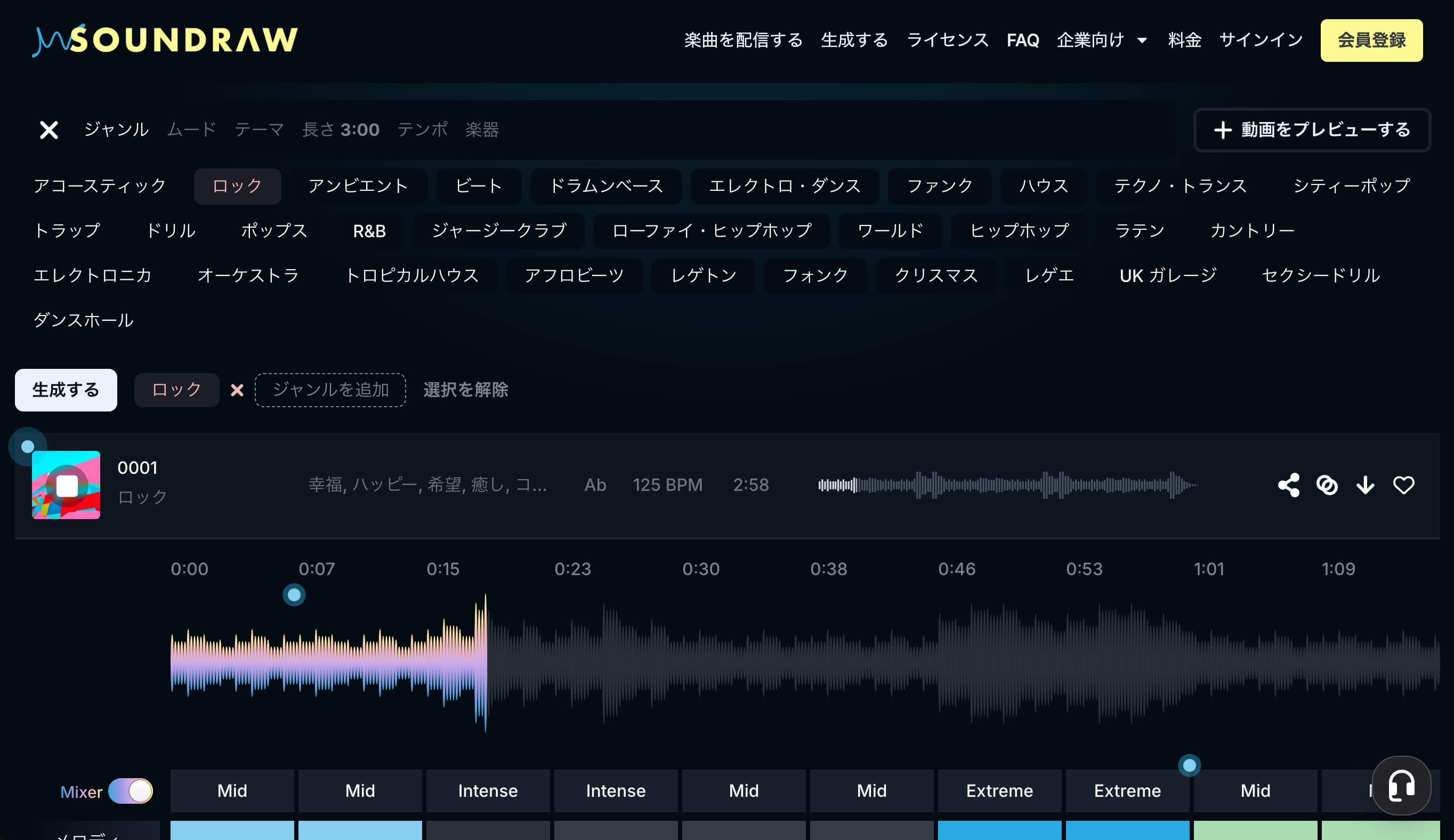Screen dimensions: 1454x840
Task: Open the テンポ filter section
Action: [x=423, y=130]
